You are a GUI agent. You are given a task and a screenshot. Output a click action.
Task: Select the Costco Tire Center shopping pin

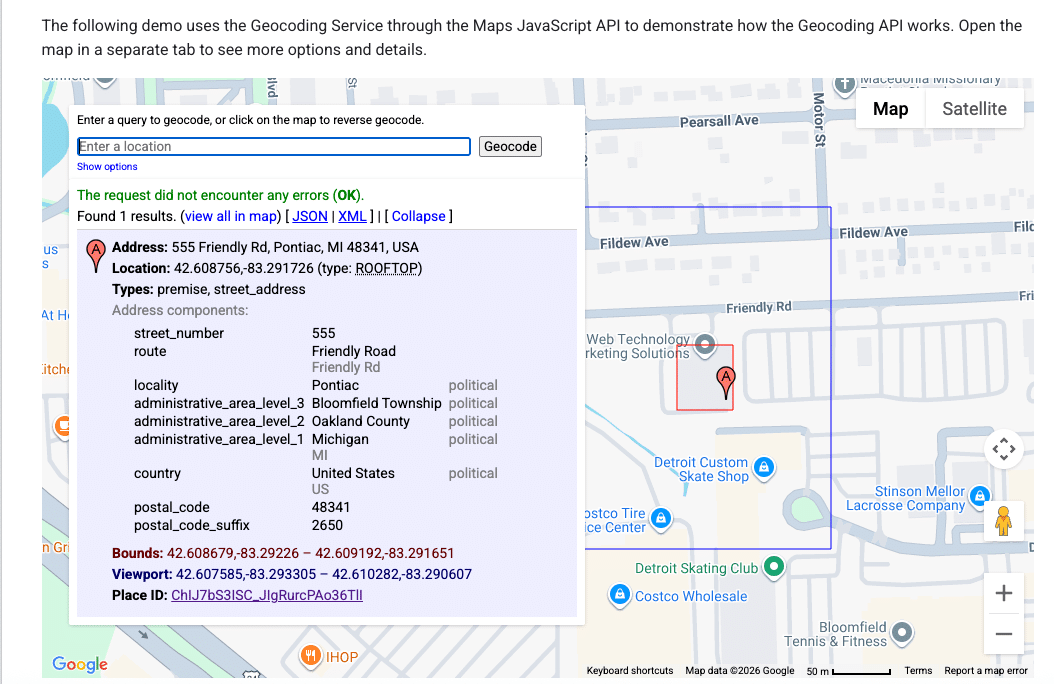pos(661,519)
